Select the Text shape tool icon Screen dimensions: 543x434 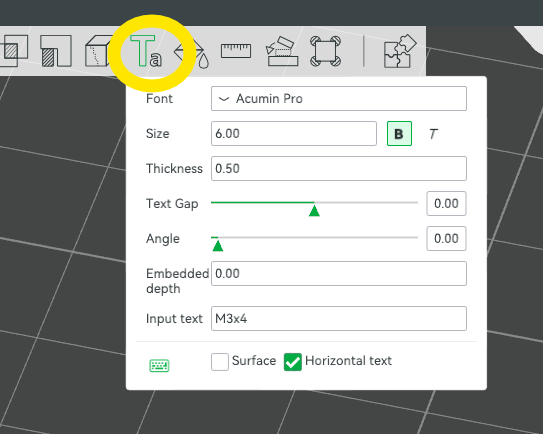[145, 51]
